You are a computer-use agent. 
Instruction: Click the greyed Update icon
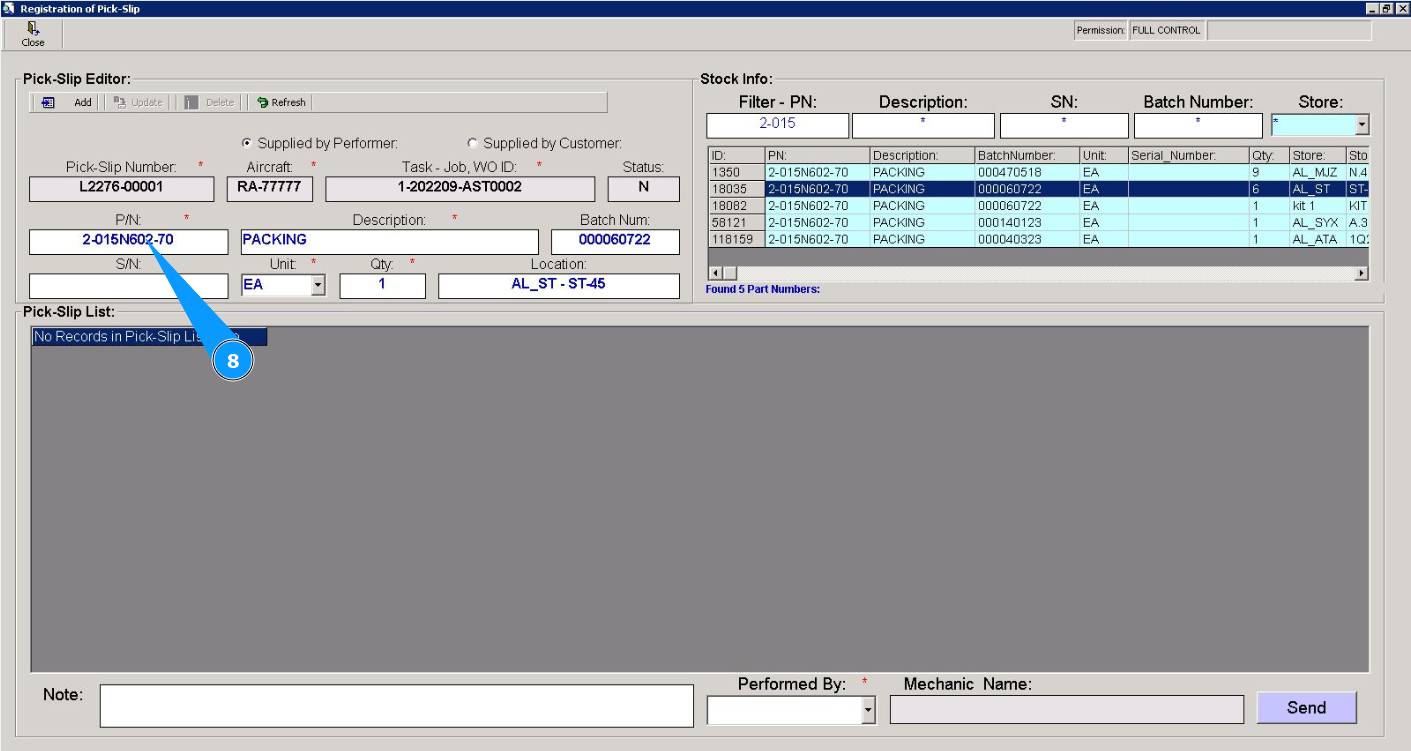pyautogui.click(x=120, y=102)
